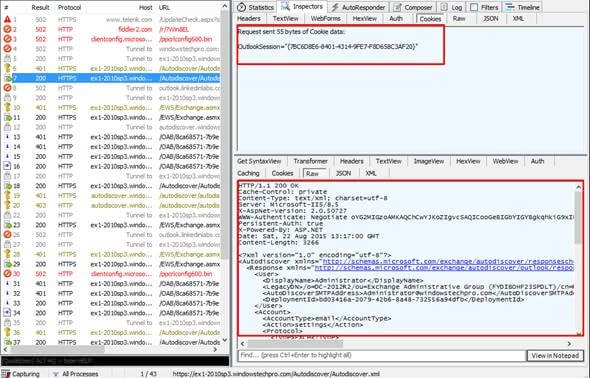Screen dimensions: 590x378
Task: Click the lock tunnel icon on session 5
Action: 7,58
